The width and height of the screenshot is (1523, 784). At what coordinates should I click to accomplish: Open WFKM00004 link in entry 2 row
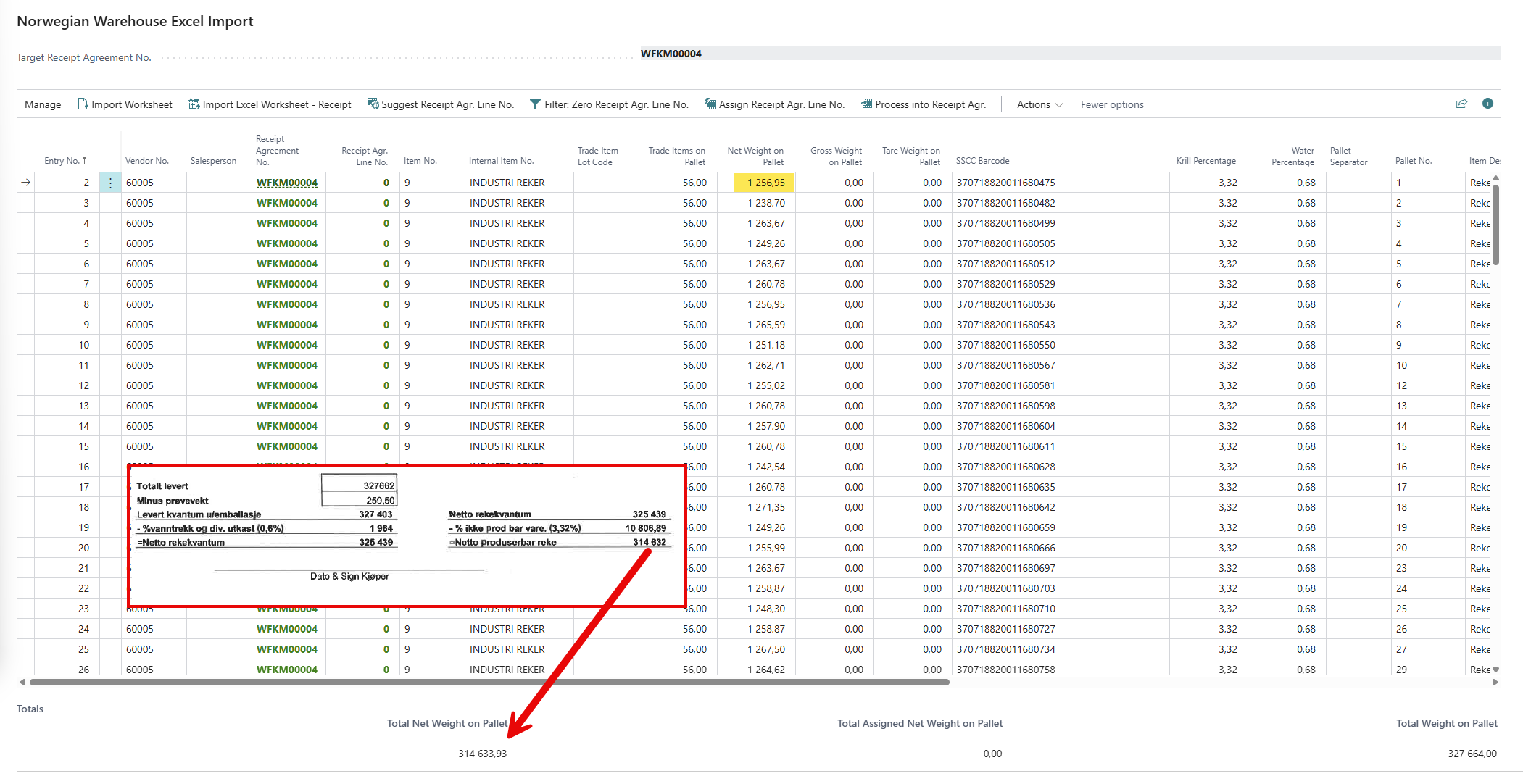(287, 183)
